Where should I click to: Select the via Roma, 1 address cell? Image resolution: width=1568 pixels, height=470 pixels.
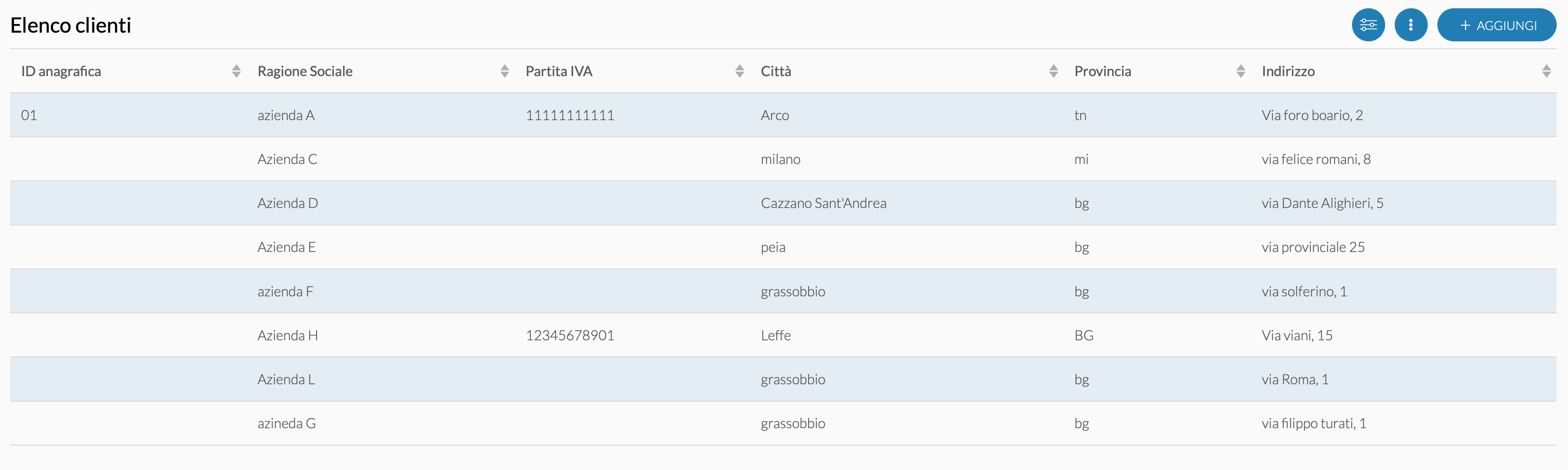[x=1295, y=379]
